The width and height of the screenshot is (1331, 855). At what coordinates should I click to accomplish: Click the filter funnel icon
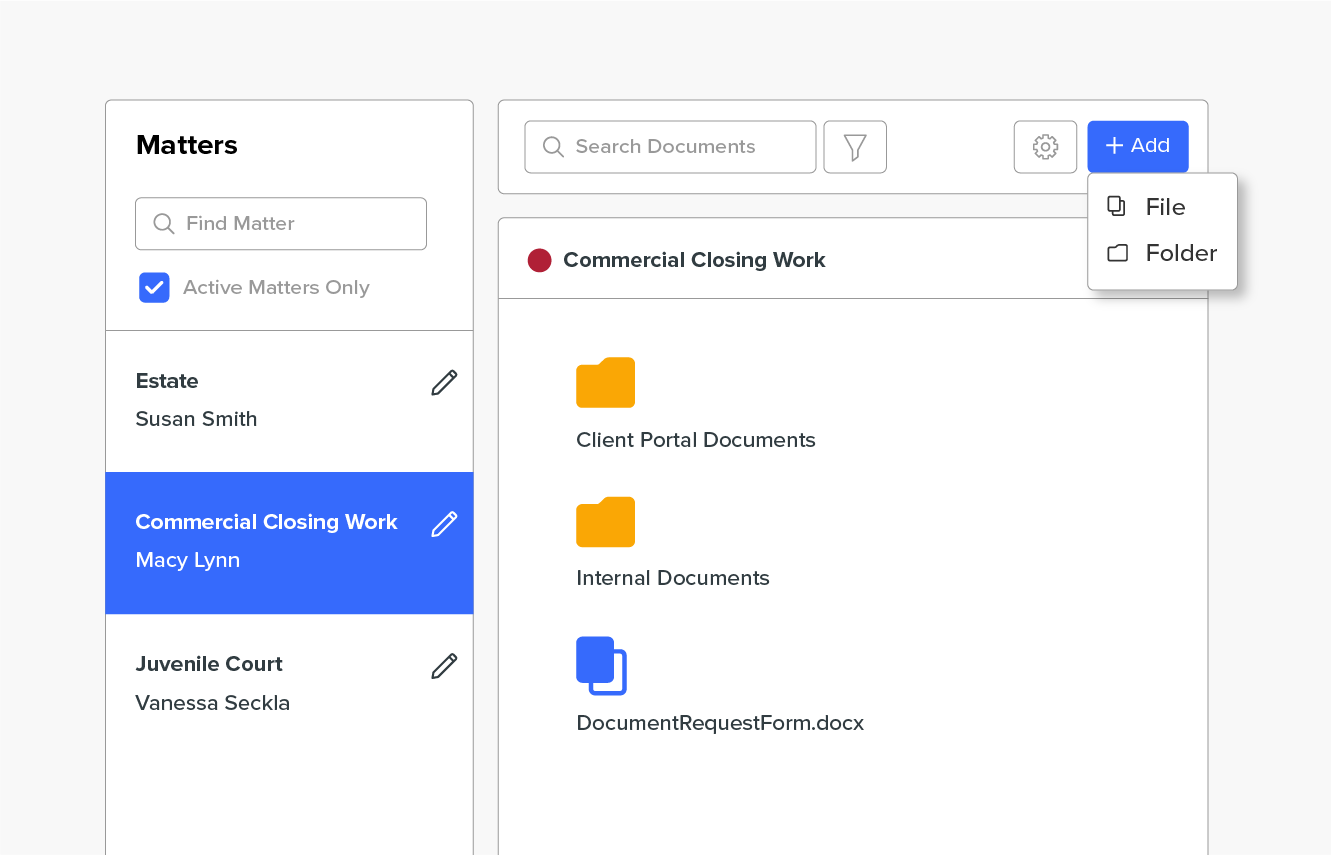855,147
